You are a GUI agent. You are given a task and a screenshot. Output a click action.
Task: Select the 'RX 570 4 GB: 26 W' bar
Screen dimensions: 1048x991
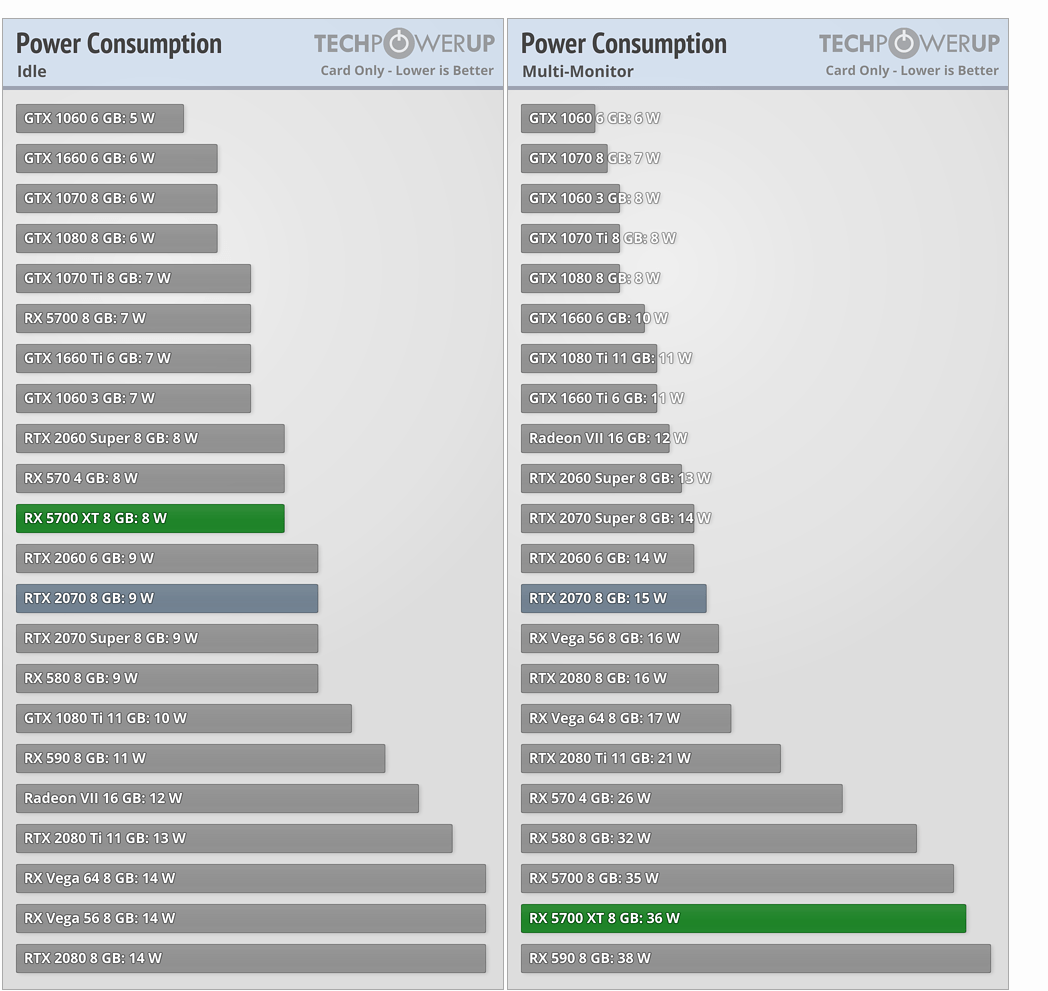(682, 799)
